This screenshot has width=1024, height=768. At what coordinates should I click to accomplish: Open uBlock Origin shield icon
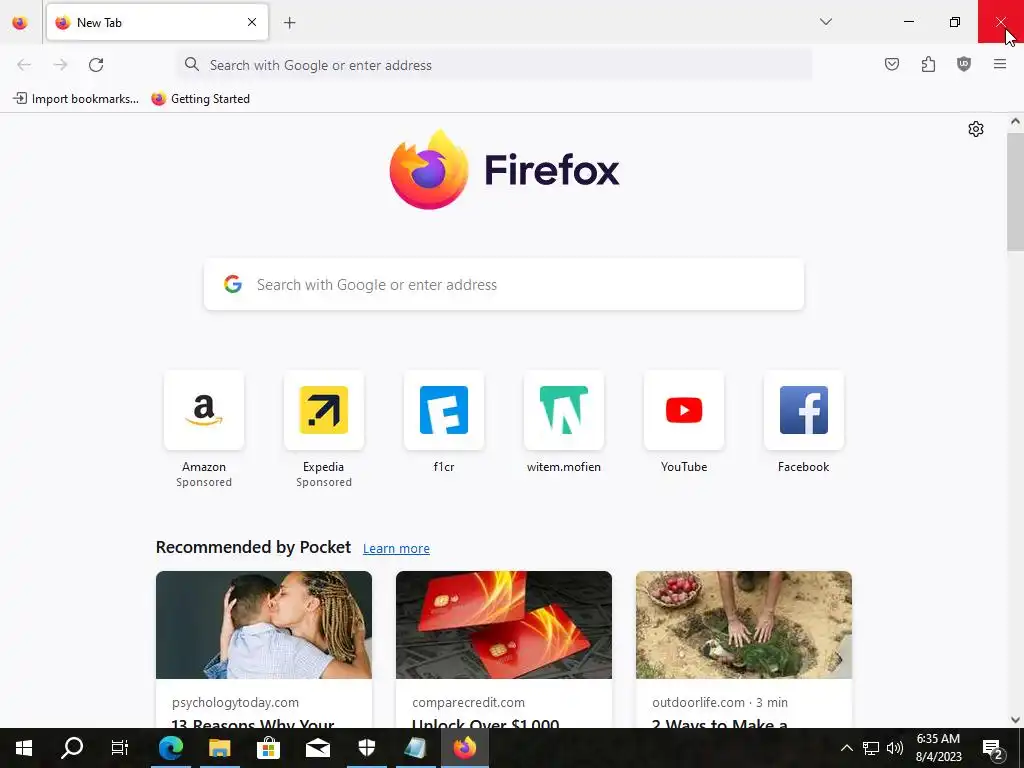point(963,64)
